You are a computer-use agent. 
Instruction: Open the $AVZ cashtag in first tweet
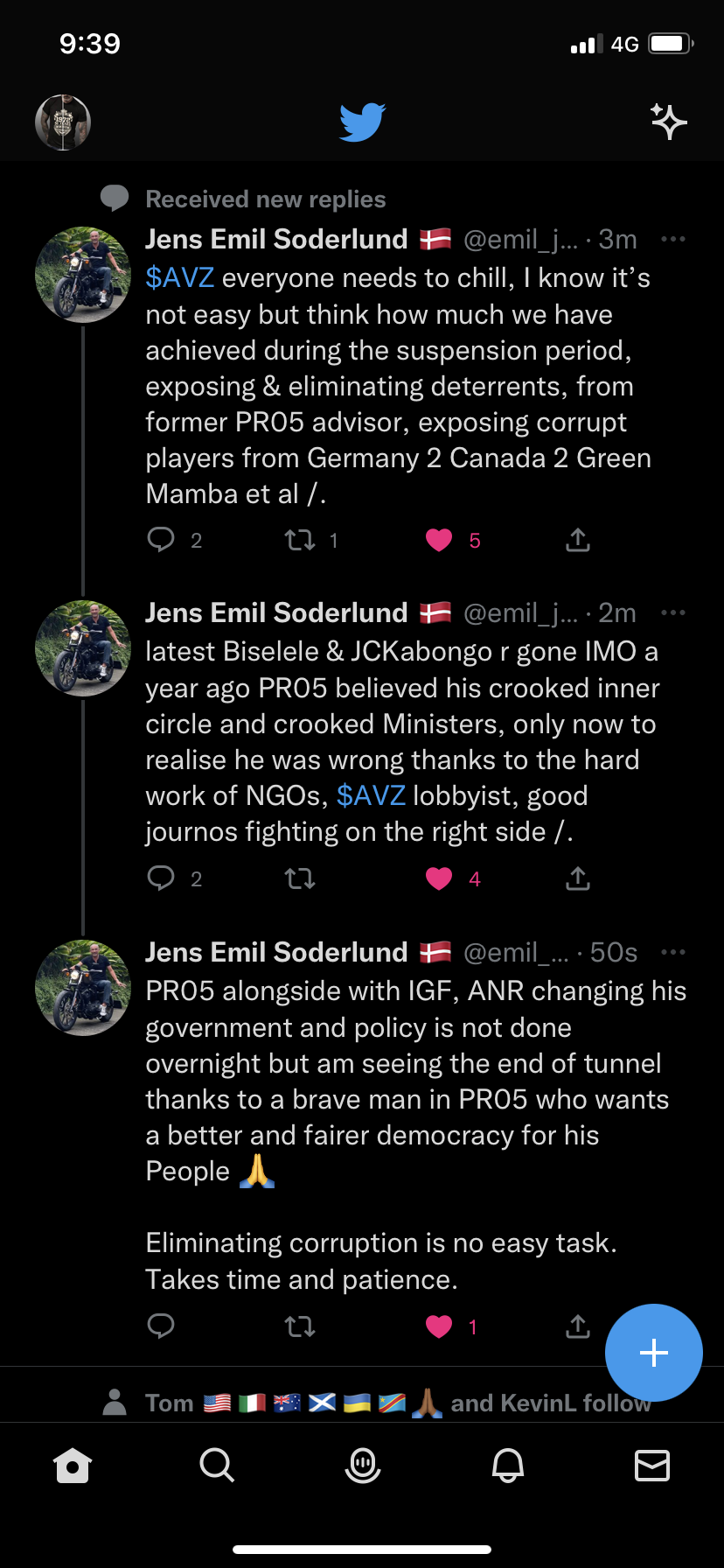click(x=180, y=278)
